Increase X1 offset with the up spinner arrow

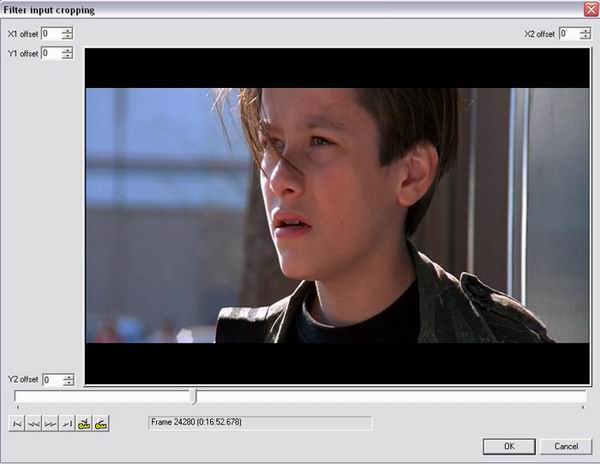(67, 31)
